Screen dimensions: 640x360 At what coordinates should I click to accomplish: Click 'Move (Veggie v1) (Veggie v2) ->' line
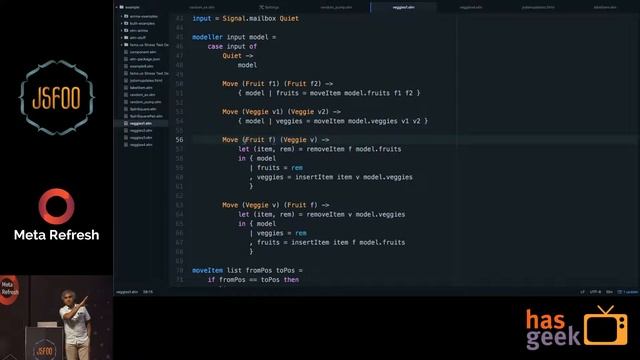281,111
